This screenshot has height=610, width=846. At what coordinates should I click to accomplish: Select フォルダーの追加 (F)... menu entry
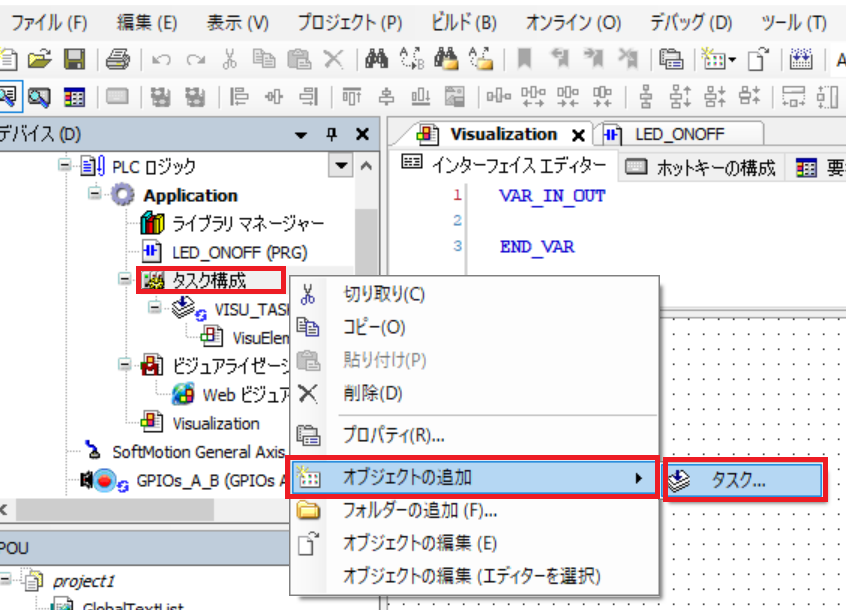click(420, 511)
